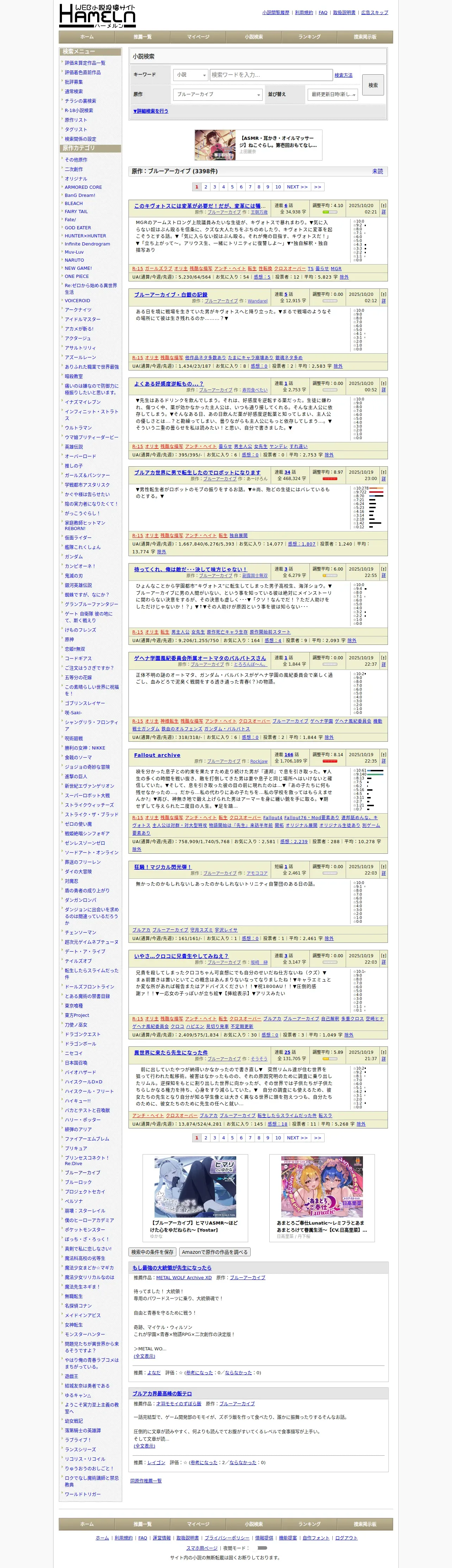Open 感想：2,239 comments link

tap(293, 841)
